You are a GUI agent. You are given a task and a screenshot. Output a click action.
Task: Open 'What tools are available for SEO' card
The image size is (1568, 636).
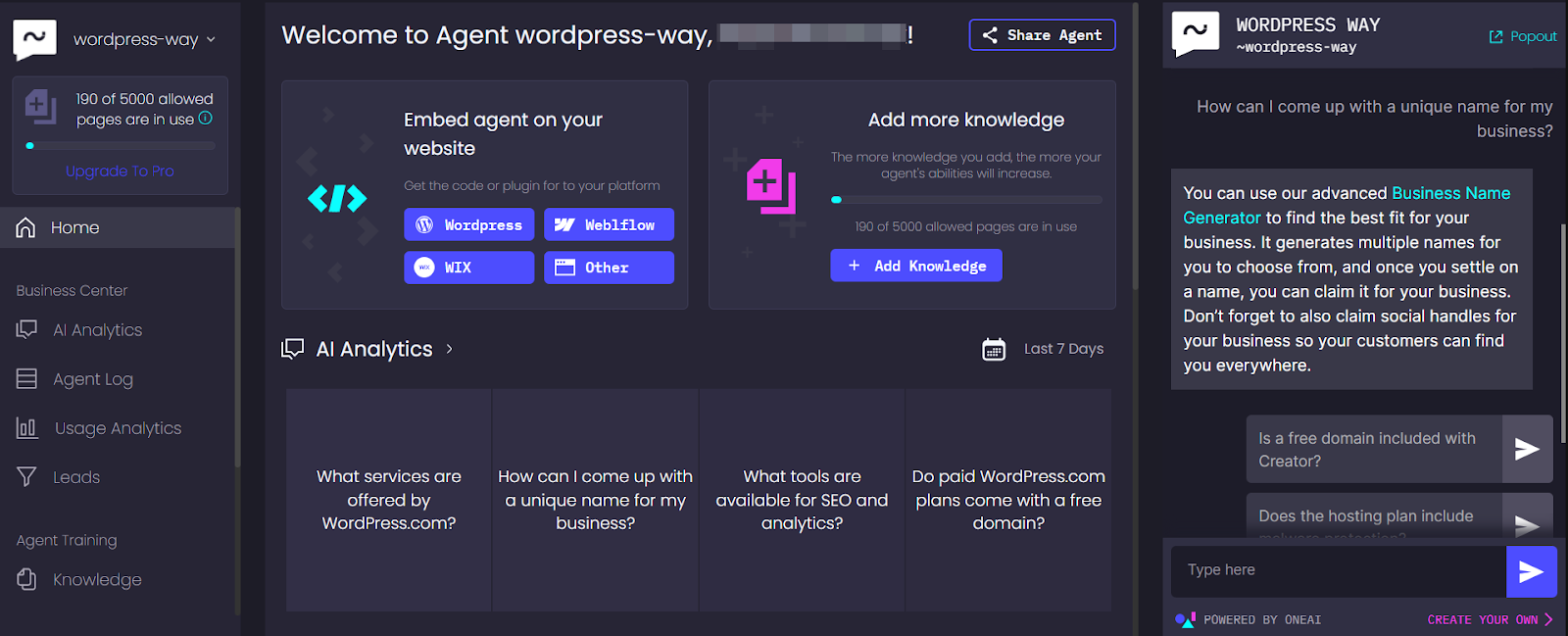(x=803, y=500)
